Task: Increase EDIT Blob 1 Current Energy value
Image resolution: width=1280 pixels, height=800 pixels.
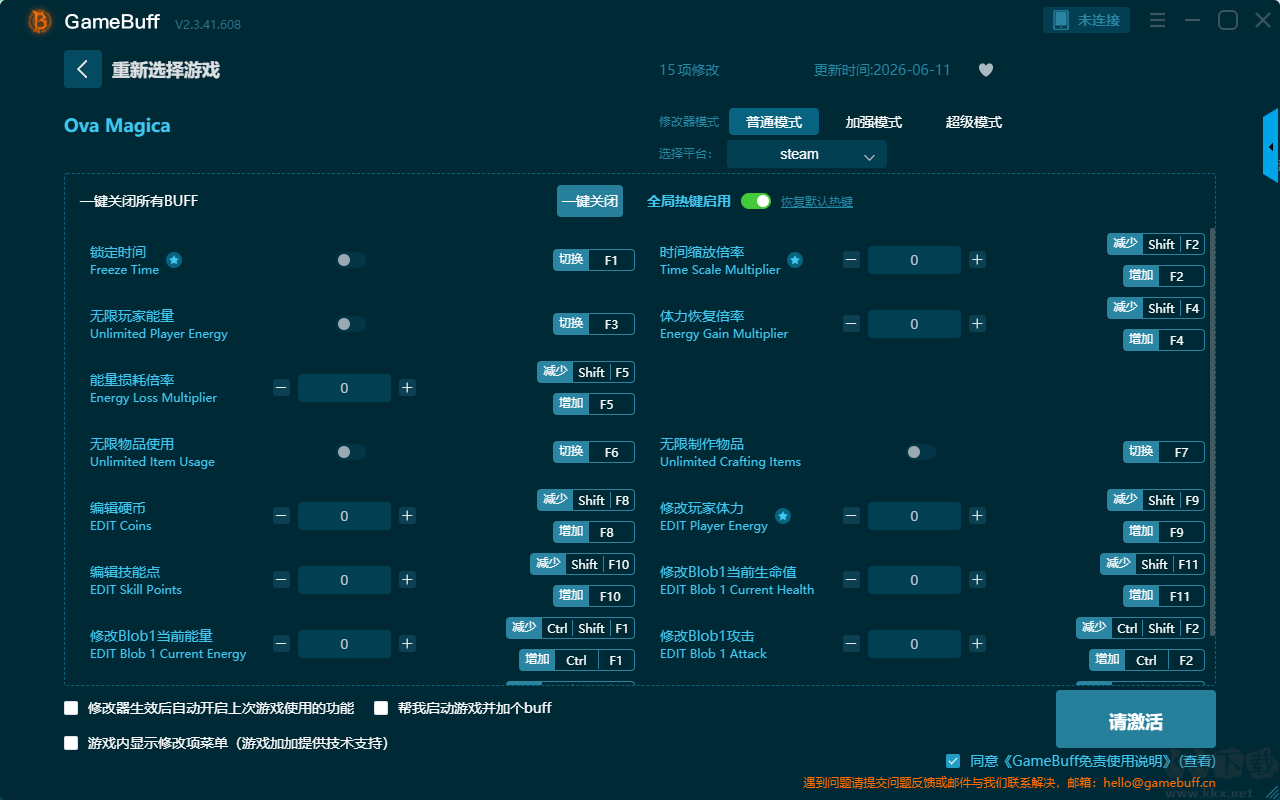Action: point(407,644)
